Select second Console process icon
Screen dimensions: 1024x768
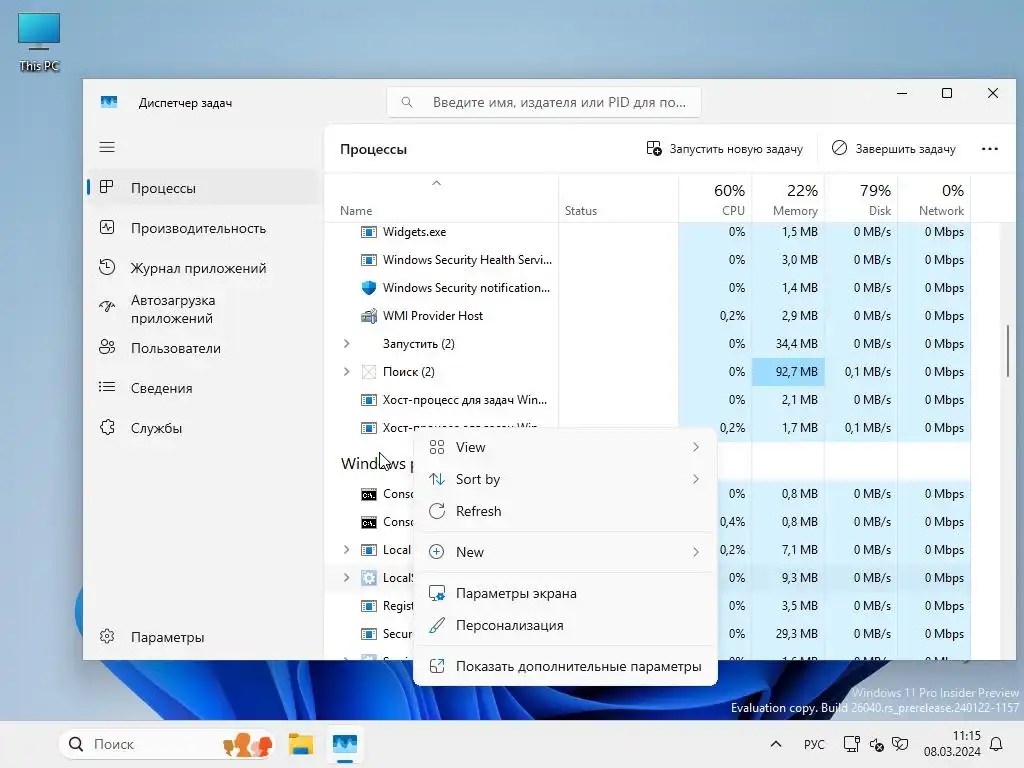[369, 522]
